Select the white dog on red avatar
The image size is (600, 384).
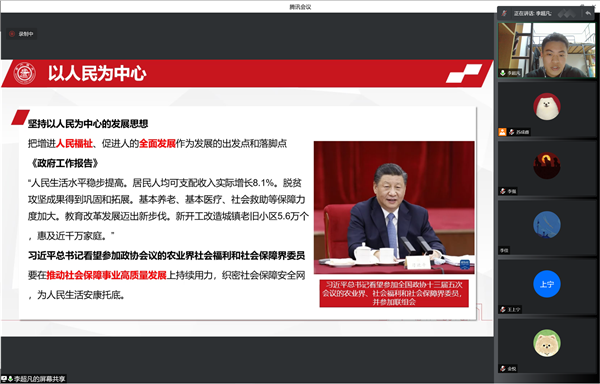[x=547, y=107]
